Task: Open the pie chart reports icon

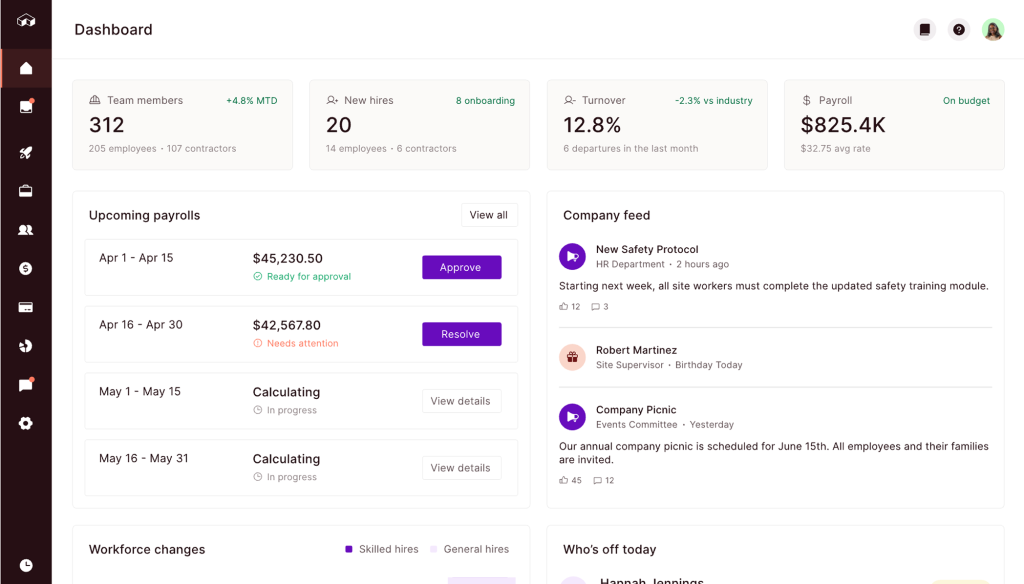Action: (26, 346)
